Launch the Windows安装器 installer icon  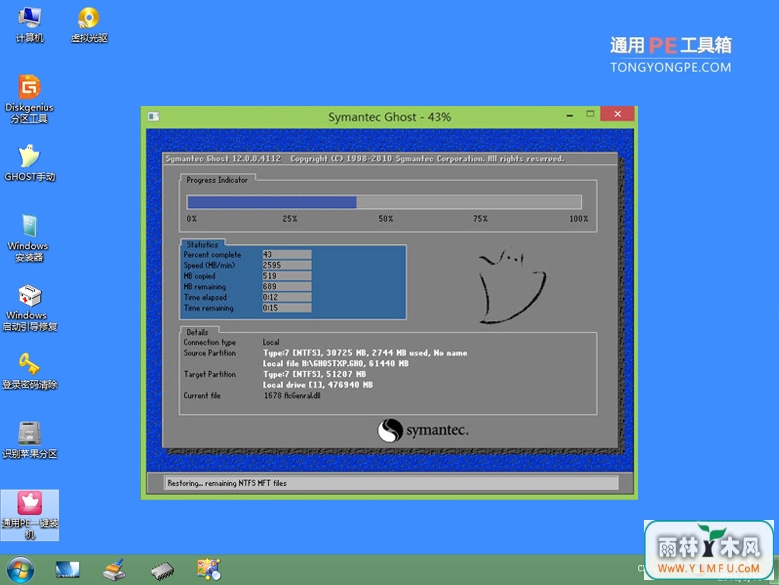(x=28, y=238)
